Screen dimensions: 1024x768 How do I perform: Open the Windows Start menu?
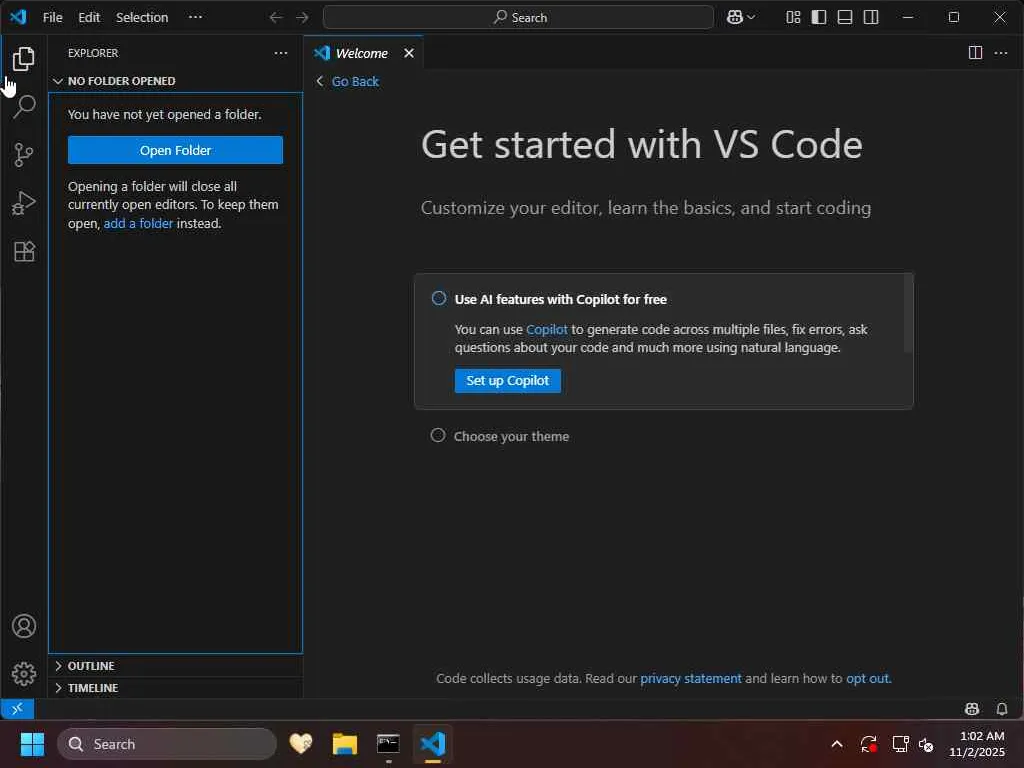click(32, 744)
